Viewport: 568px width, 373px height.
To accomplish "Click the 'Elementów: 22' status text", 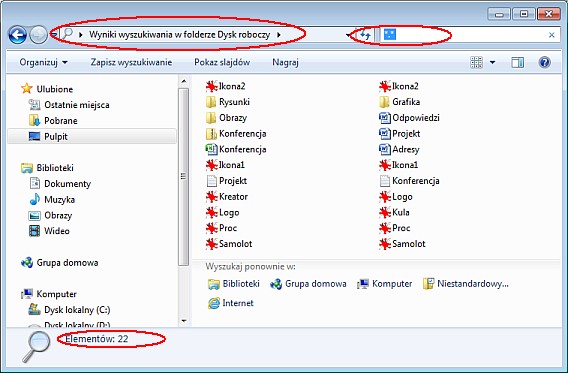I will (x=97, y=339).
